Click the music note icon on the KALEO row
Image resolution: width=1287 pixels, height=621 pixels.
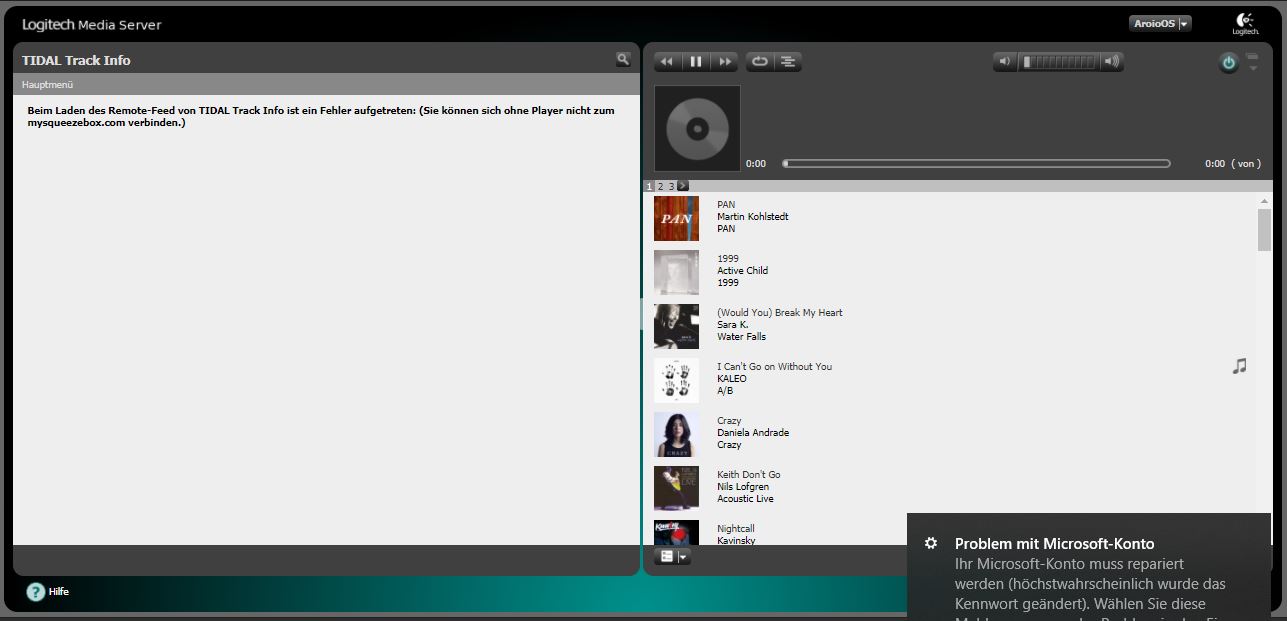(1239, 366)
